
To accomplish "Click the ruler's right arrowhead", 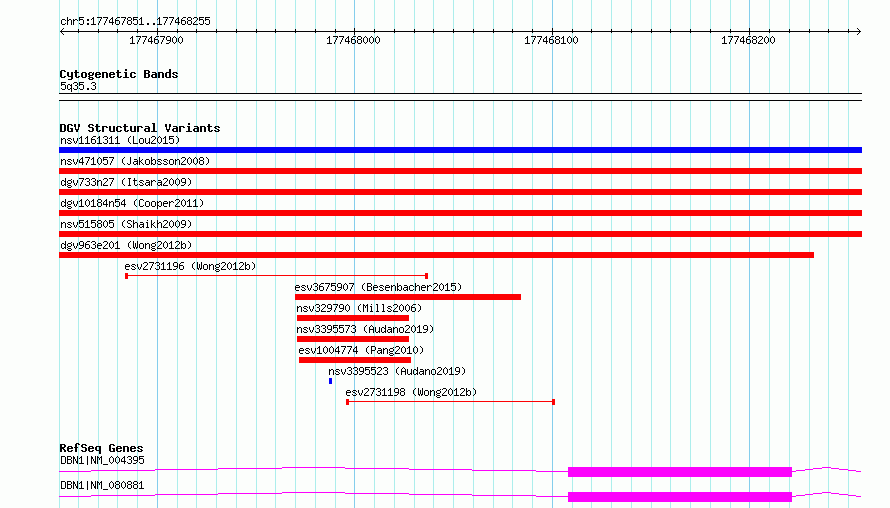I will coord(859,31).
